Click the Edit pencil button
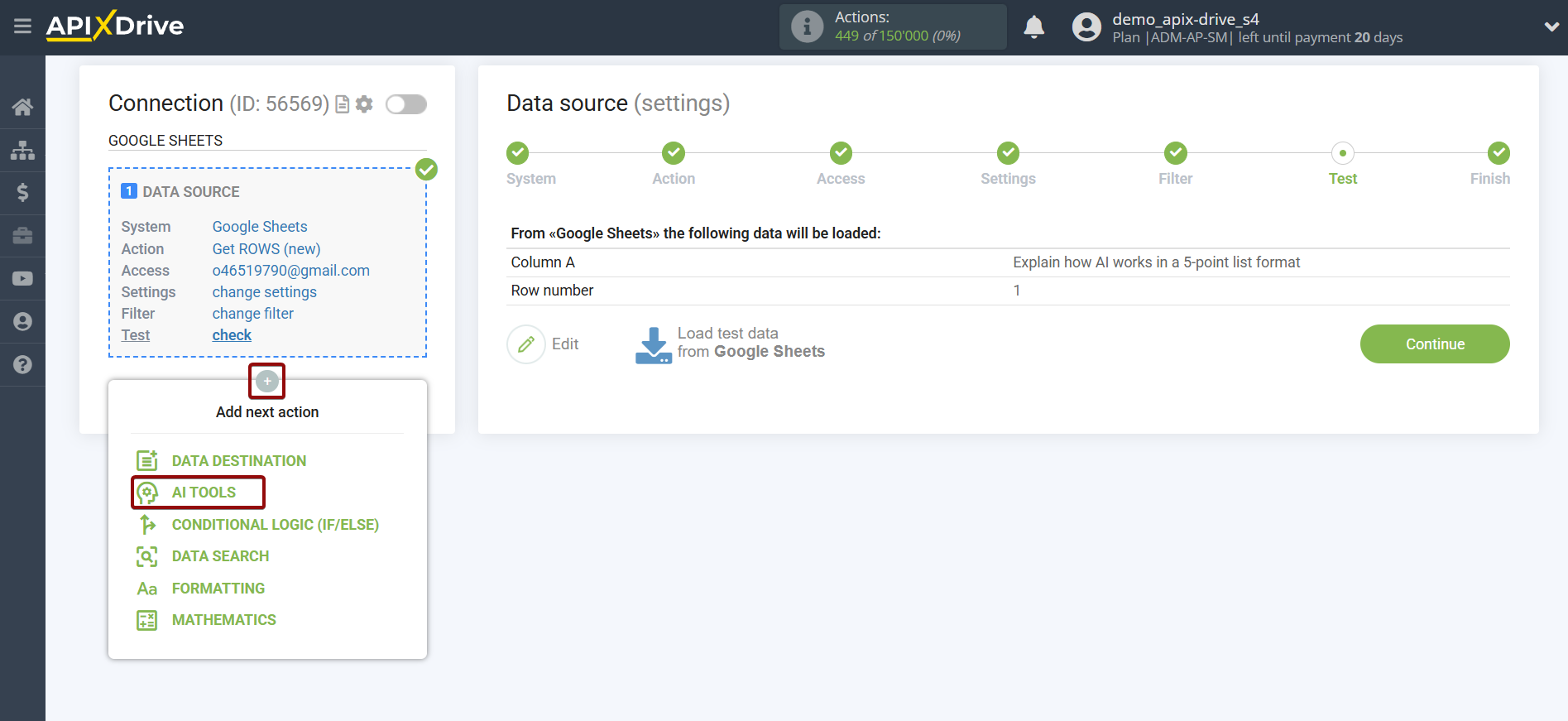Screen dimensions: 1568x721 click(526, 344)
